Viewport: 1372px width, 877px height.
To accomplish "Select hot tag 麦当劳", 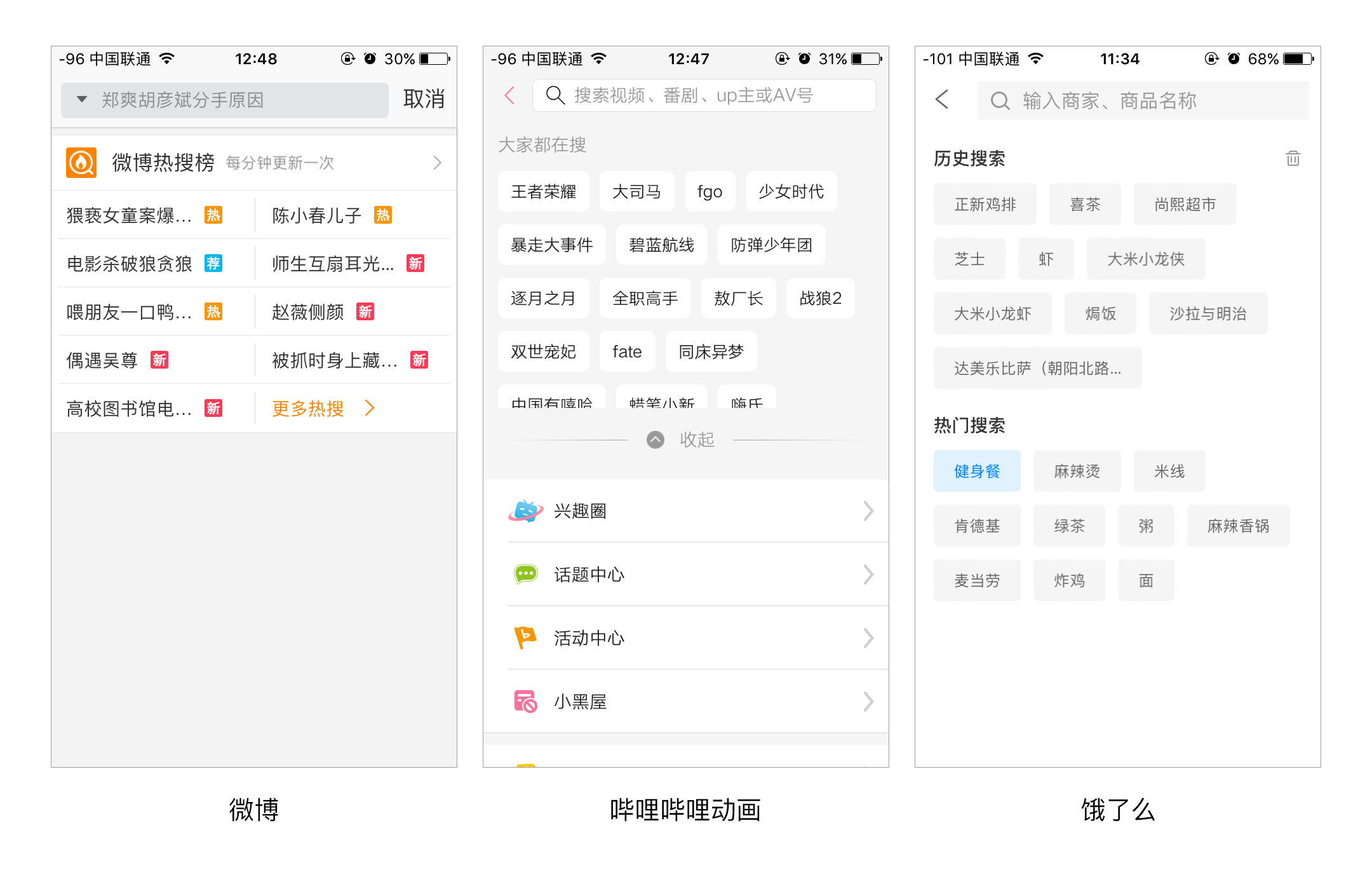I will pos(977,580).
